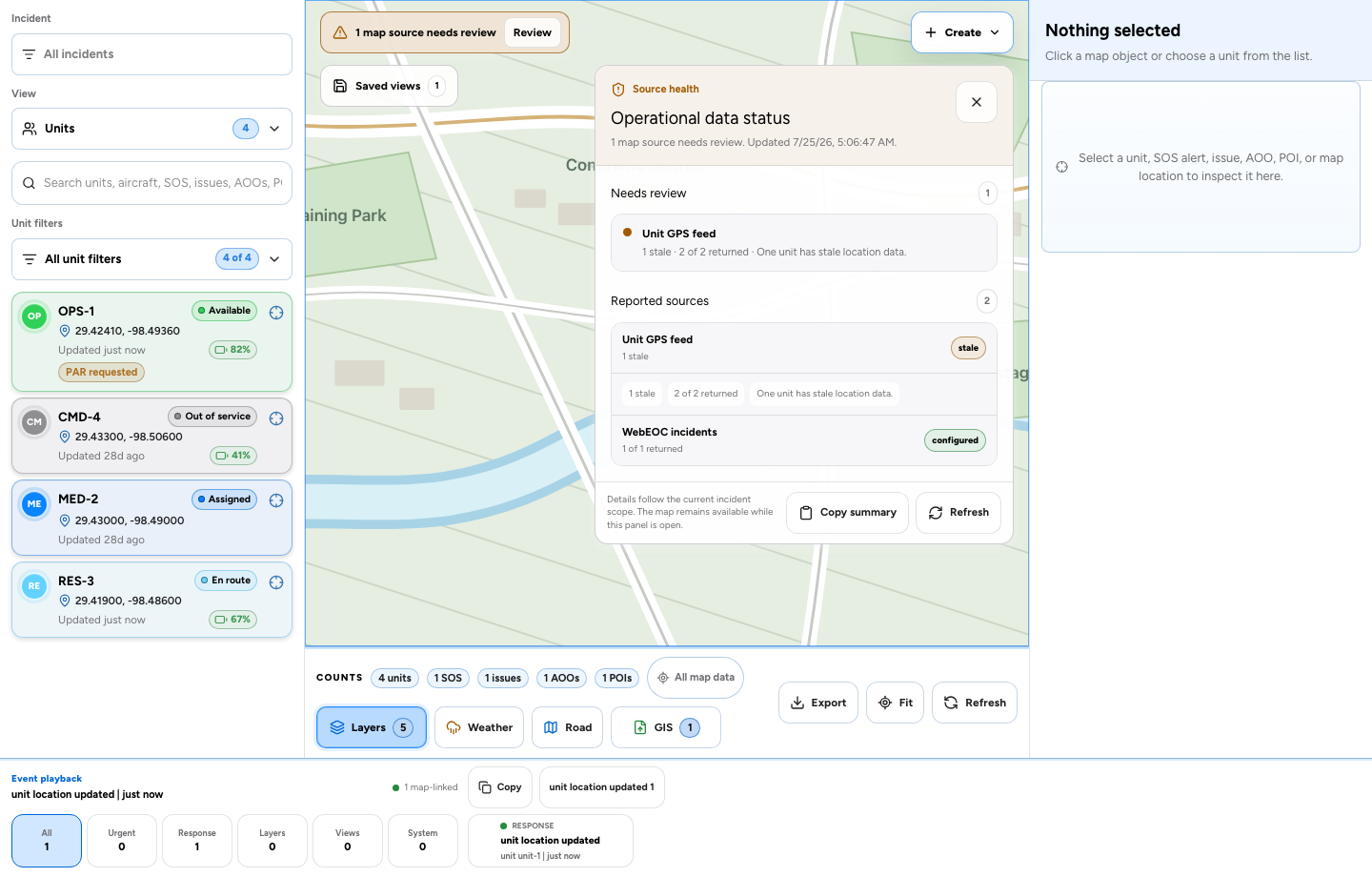Open the Create menu
Image resolution: width=1372 pixels, height=877 pixels.
click(x=962, y=32)
